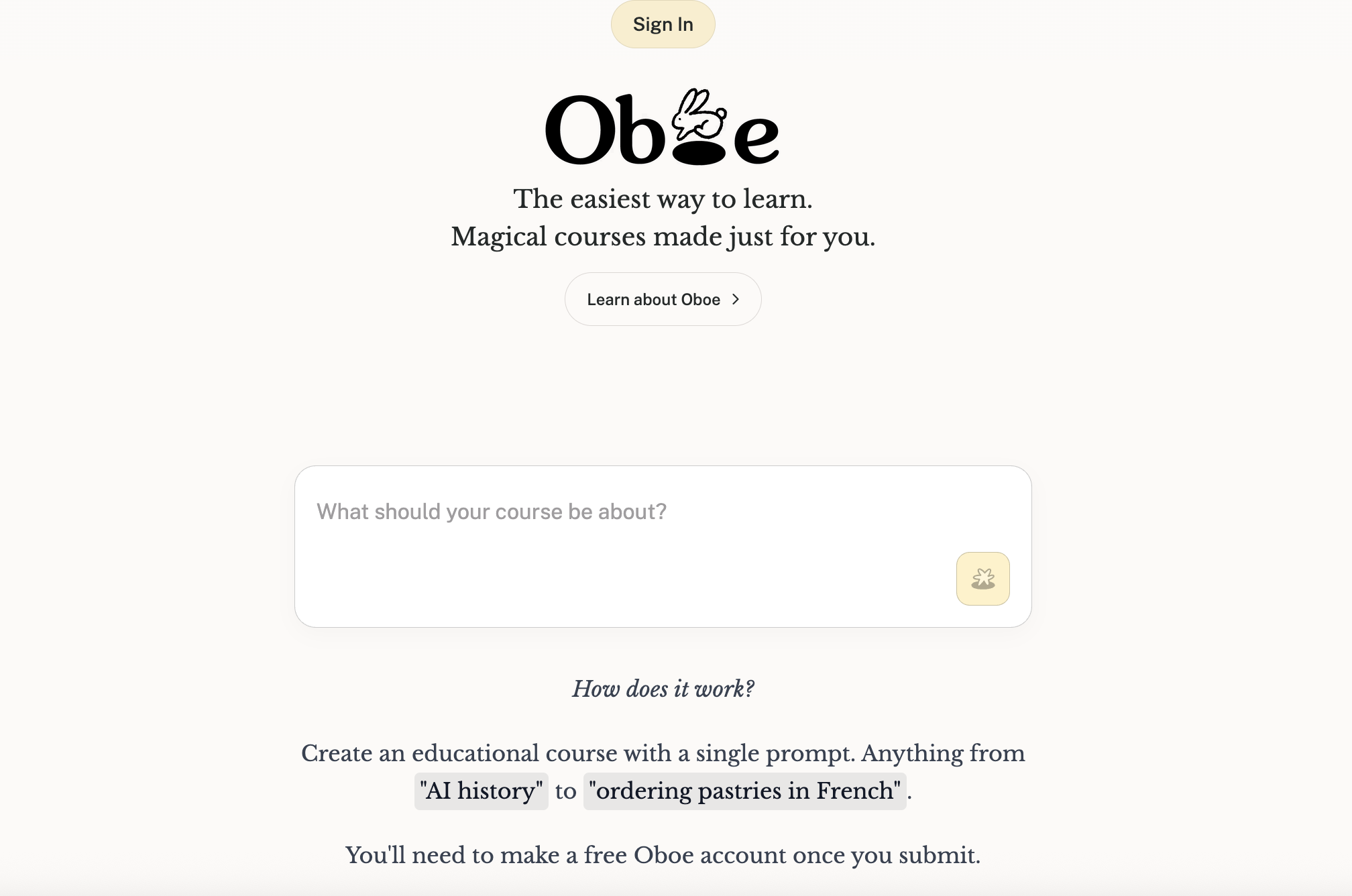Screen dimensions: 1352x896
Task: Click the word "to" between example prompts
Action: click(565, 791)
